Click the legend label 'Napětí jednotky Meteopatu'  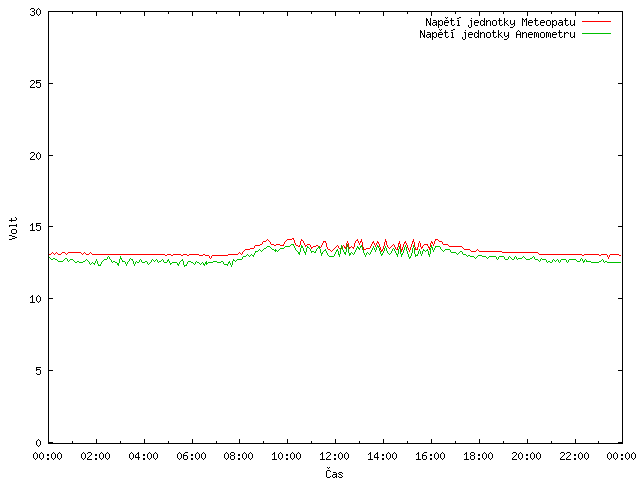500,22
